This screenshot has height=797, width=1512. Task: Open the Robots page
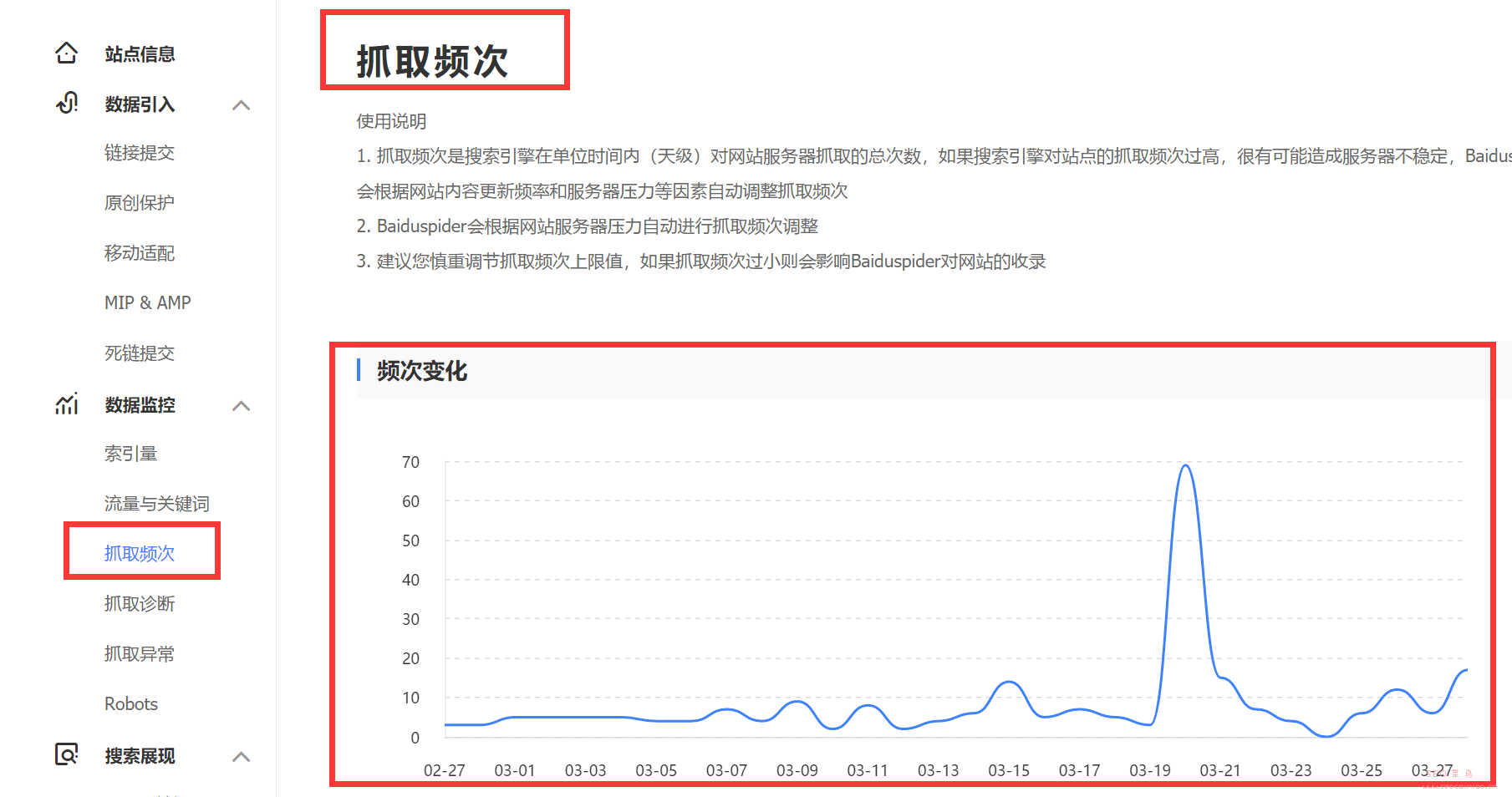(x=131, y=703)
